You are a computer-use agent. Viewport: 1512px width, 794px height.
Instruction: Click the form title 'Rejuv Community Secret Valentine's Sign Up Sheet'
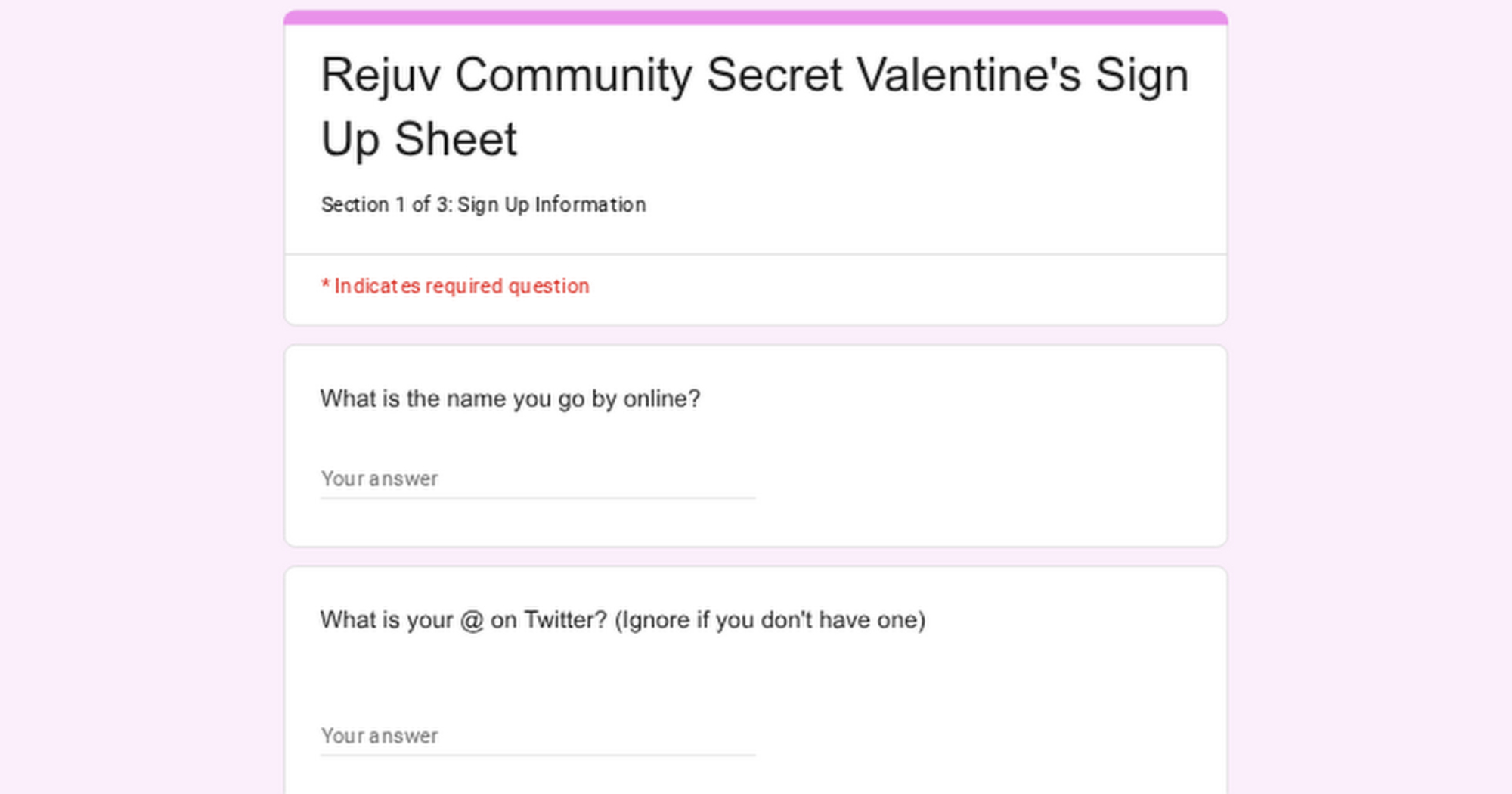[x=754, y=106]
